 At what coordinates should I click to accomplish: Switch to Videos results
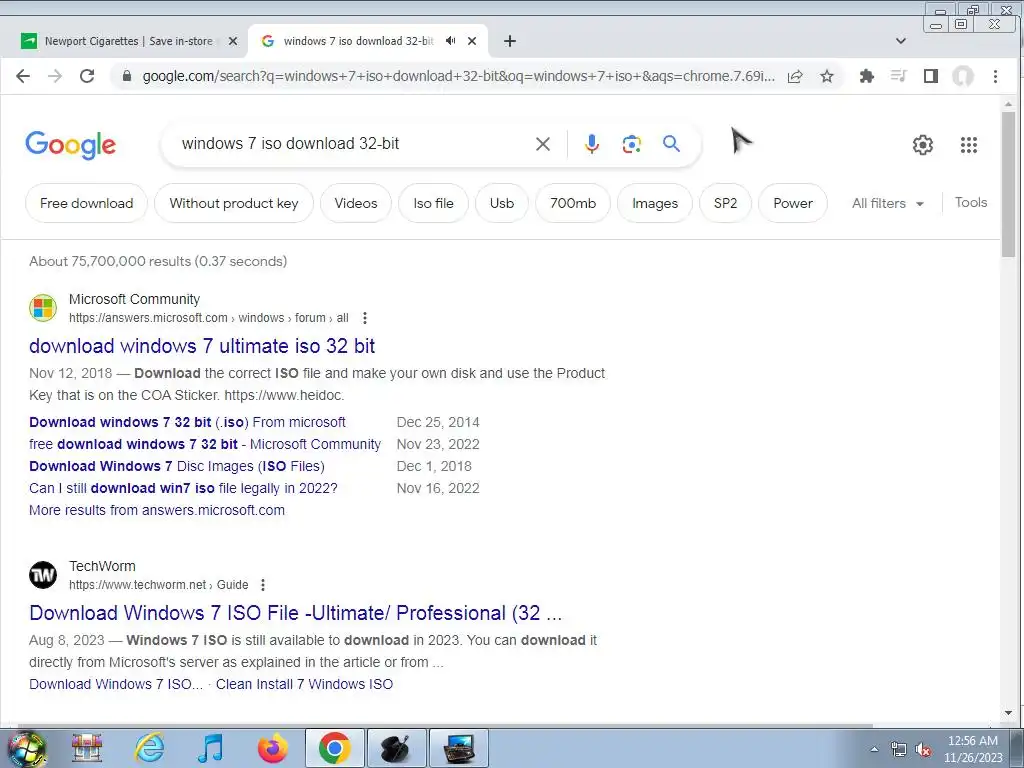(356, 203)
